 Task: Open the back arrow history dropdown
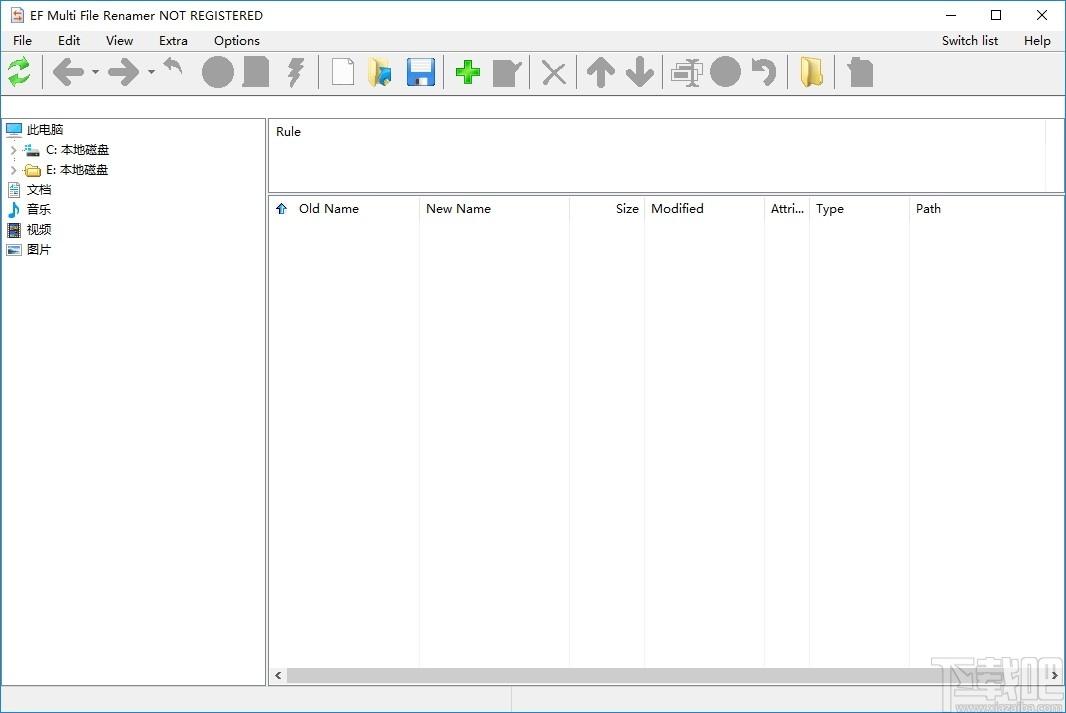coord(96,72)
